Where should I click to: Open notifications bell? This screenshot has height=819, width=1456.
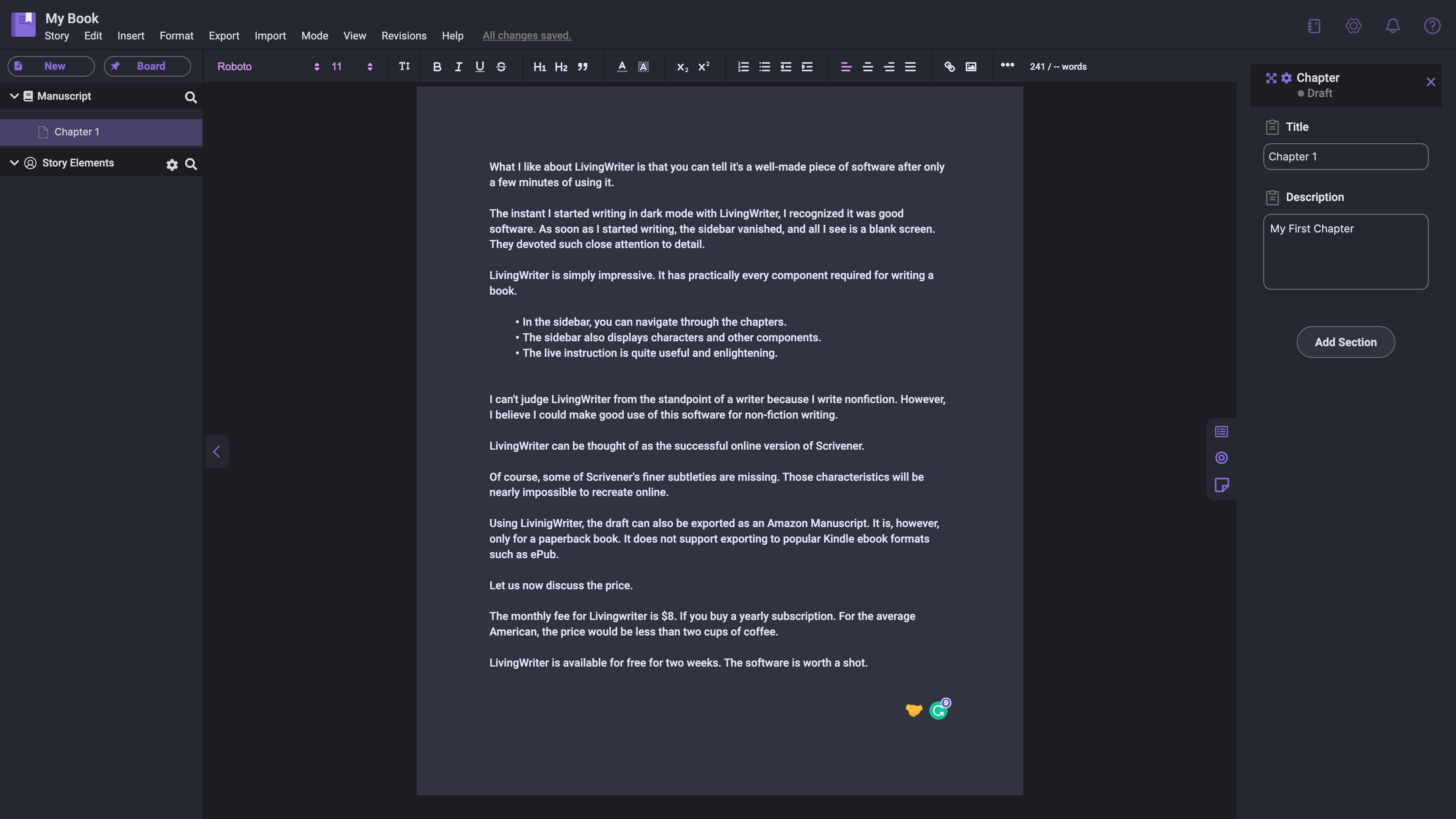click(1393, 26)
